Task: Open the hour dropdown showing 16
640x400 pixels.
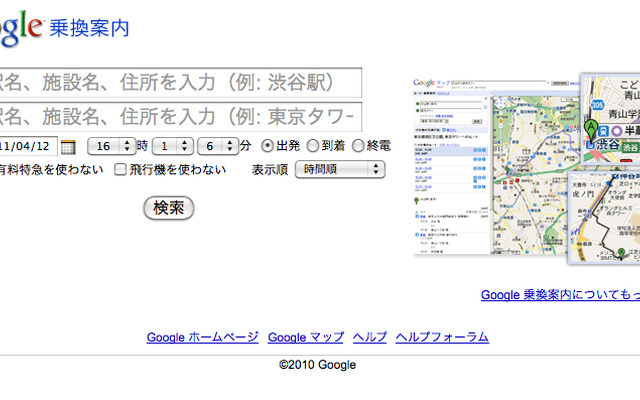Action: click(x=111, y=146)
